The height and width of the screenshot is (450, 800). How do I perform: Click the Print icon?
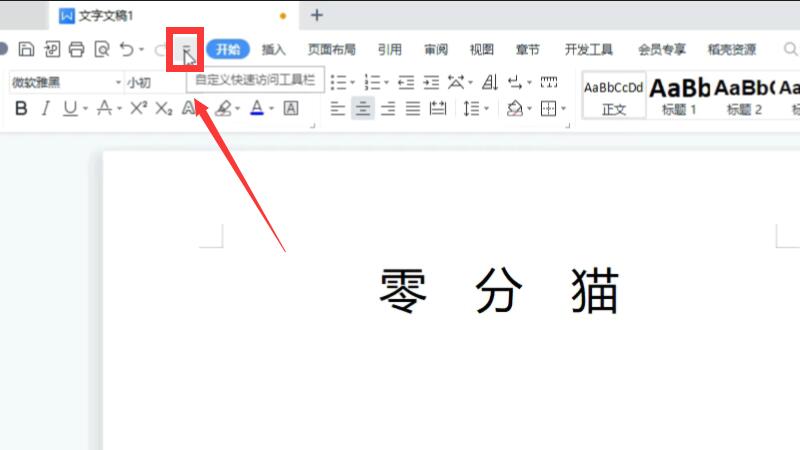(76, 49)
